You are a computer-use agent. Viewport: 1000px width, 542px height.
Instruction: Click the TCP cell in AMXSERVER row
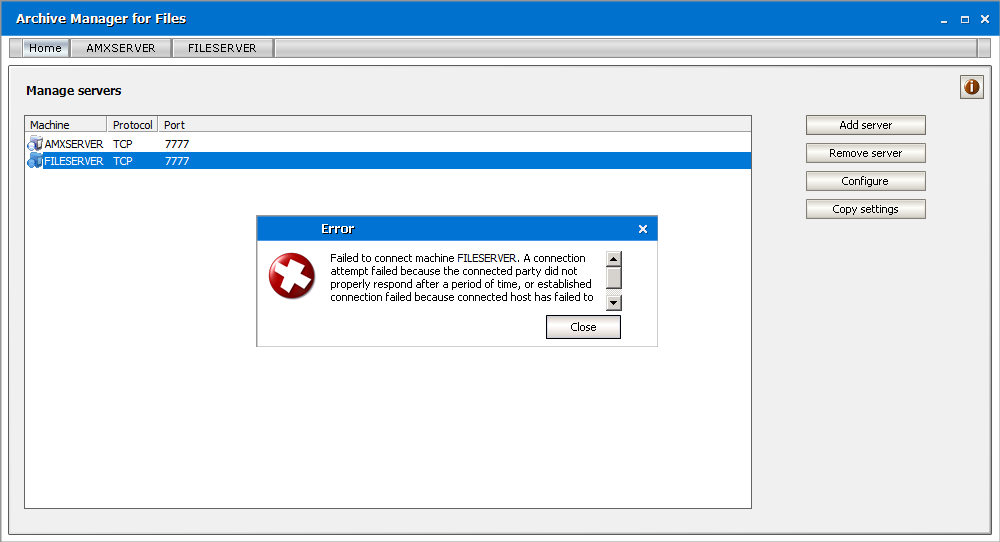pyautogui.click(x=122, y=144)
